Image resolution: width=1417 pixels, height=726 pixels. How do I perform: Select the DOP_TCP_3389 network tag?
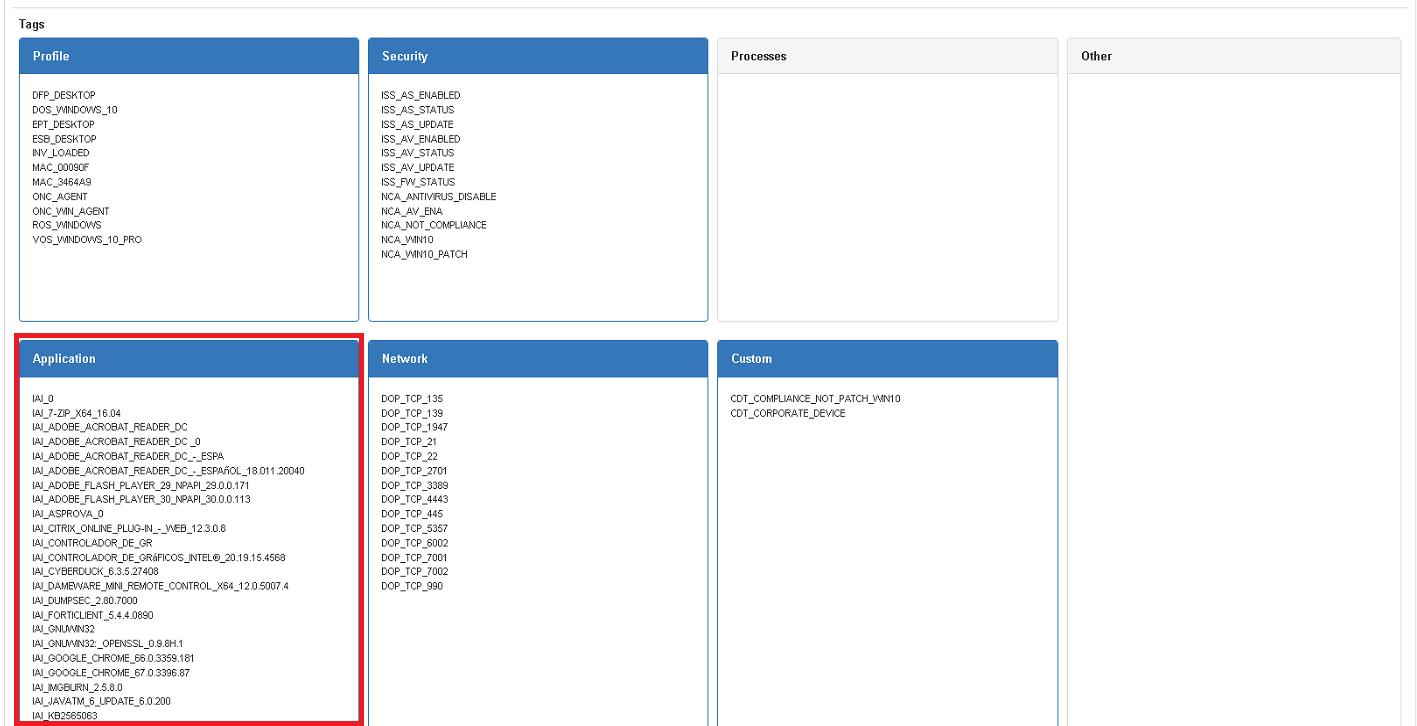(x=414, y=485)
